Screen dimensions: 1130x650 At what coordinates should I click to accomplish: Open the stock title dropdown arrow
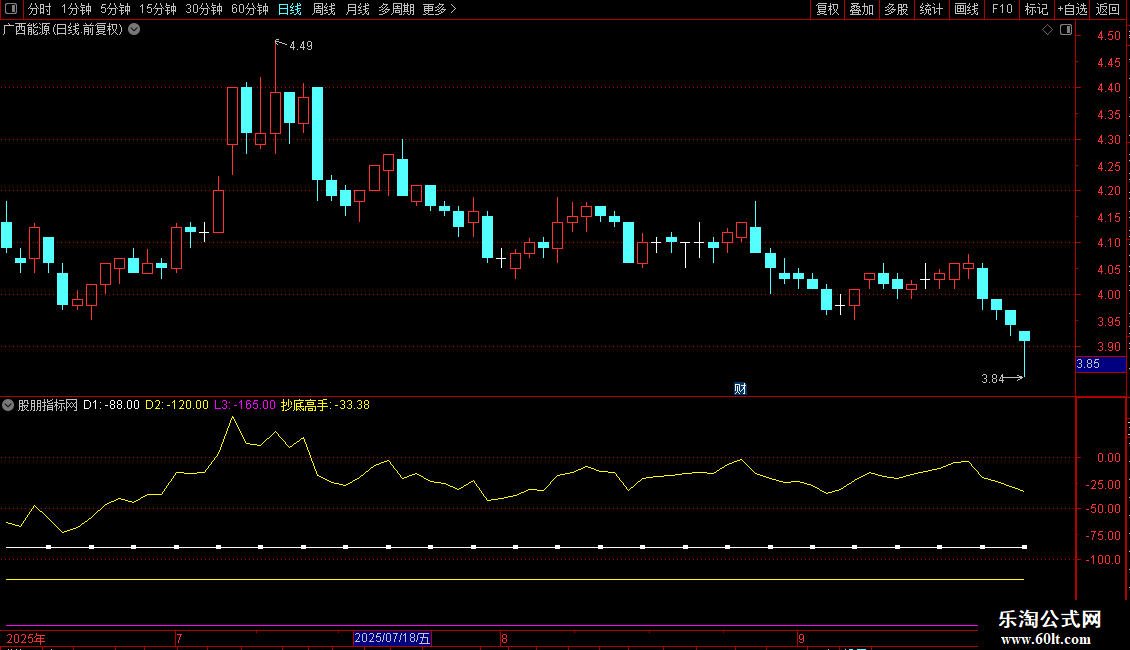(x=134, y=30)
